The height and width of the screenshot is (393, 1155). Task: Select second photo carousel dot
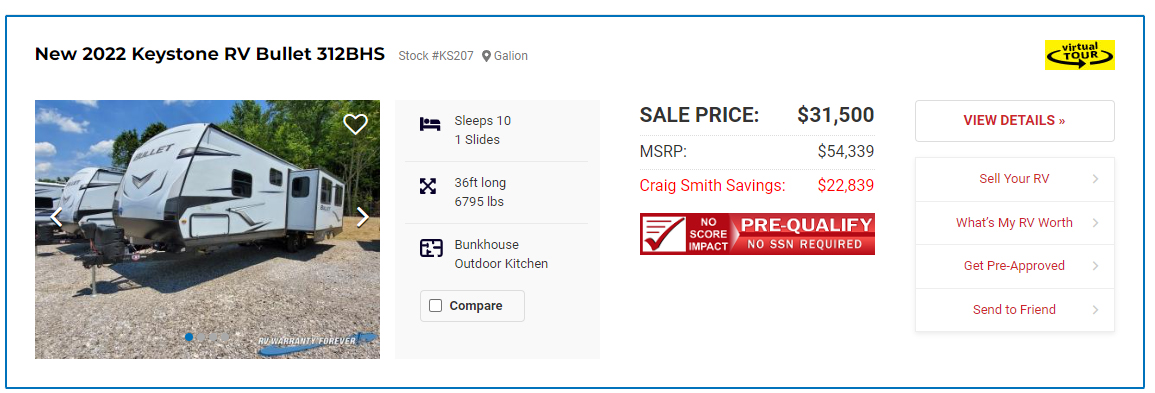pyautogui.click(x=201, y=337)
